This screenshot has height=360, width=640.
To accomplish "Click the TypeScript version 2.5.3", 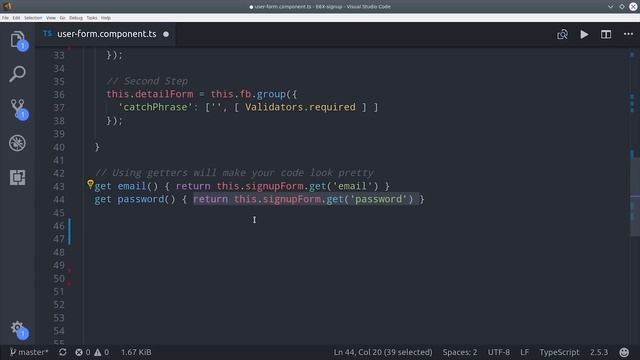I will 598,352.
